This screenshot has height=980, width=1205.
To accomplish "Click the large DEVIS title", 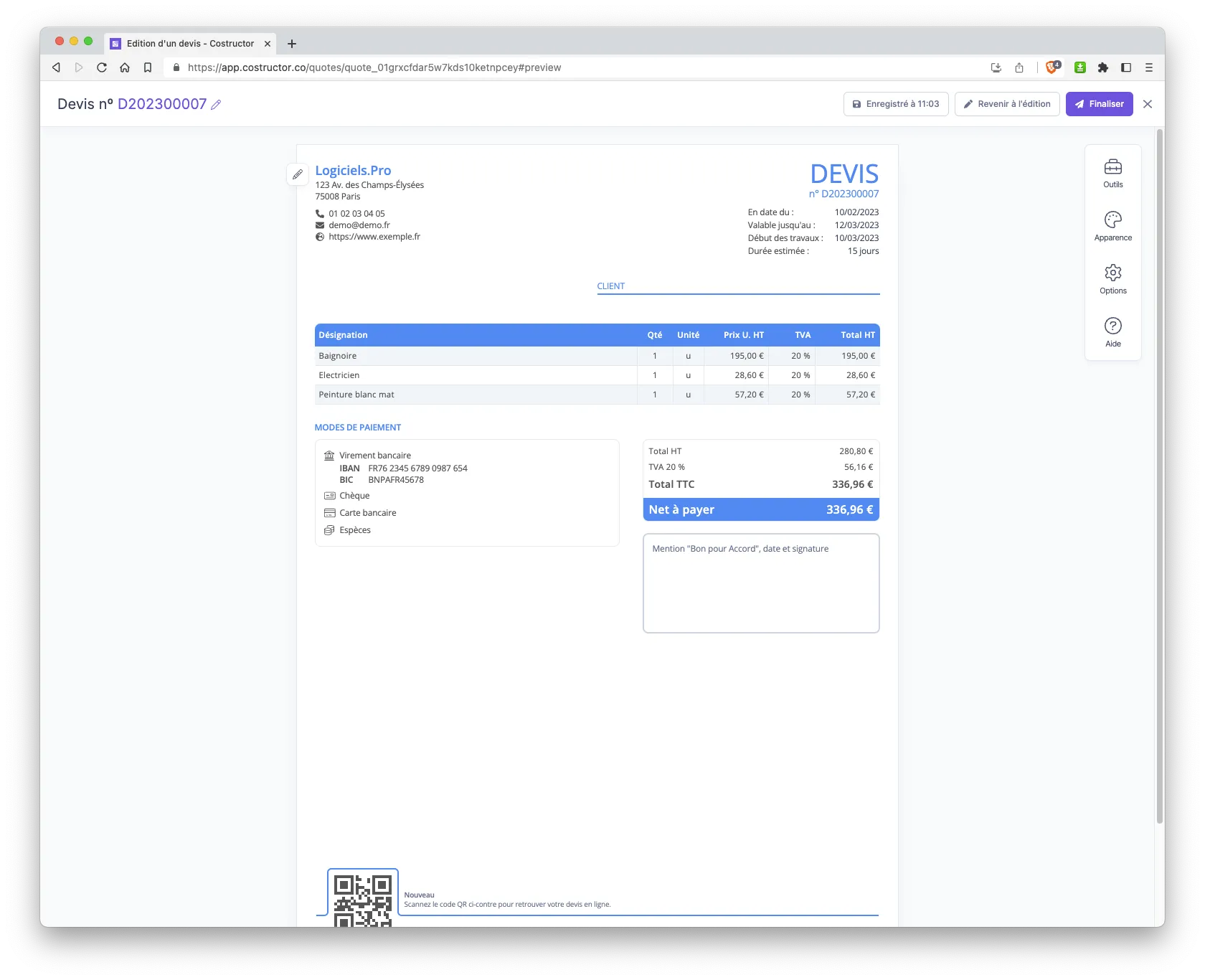I will click(x=844, y=174).
